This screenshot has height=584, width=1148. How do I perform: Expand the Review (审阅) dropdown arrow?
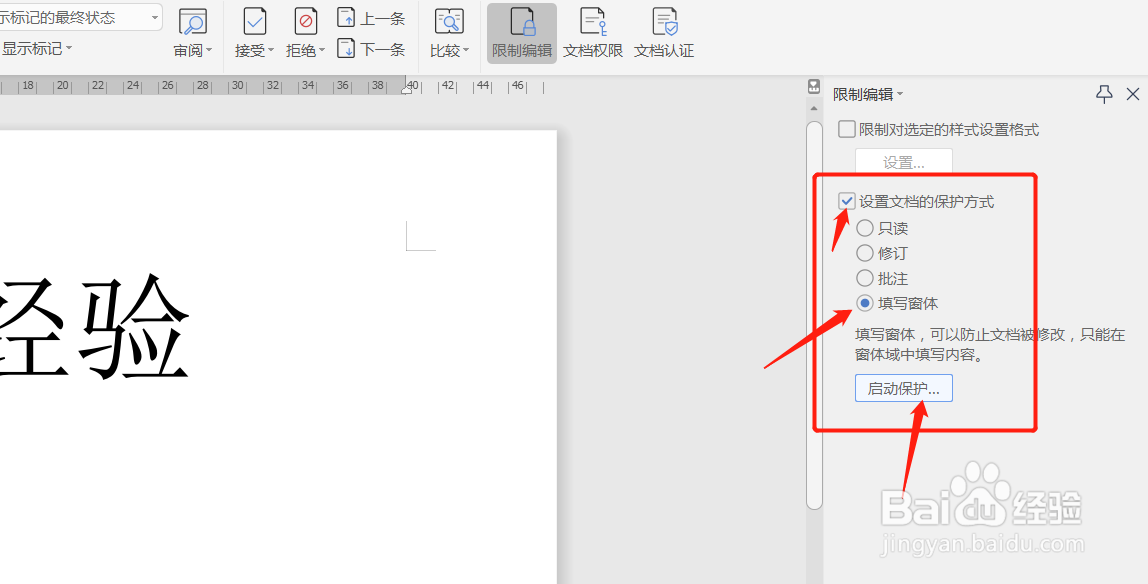(x=209, y=50)
